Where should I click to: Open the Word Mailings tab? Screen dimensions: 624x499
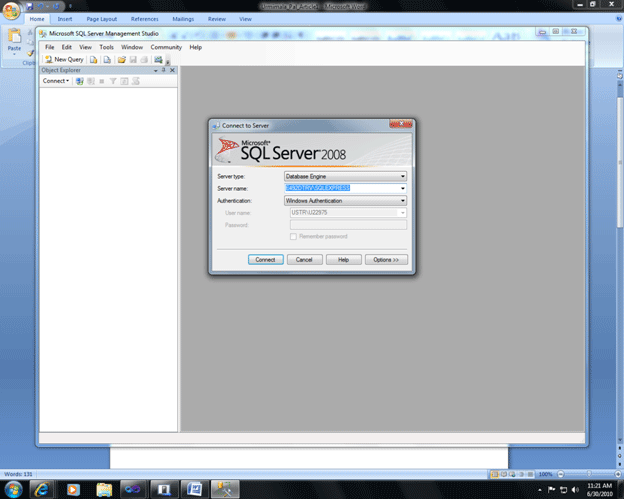183,19
